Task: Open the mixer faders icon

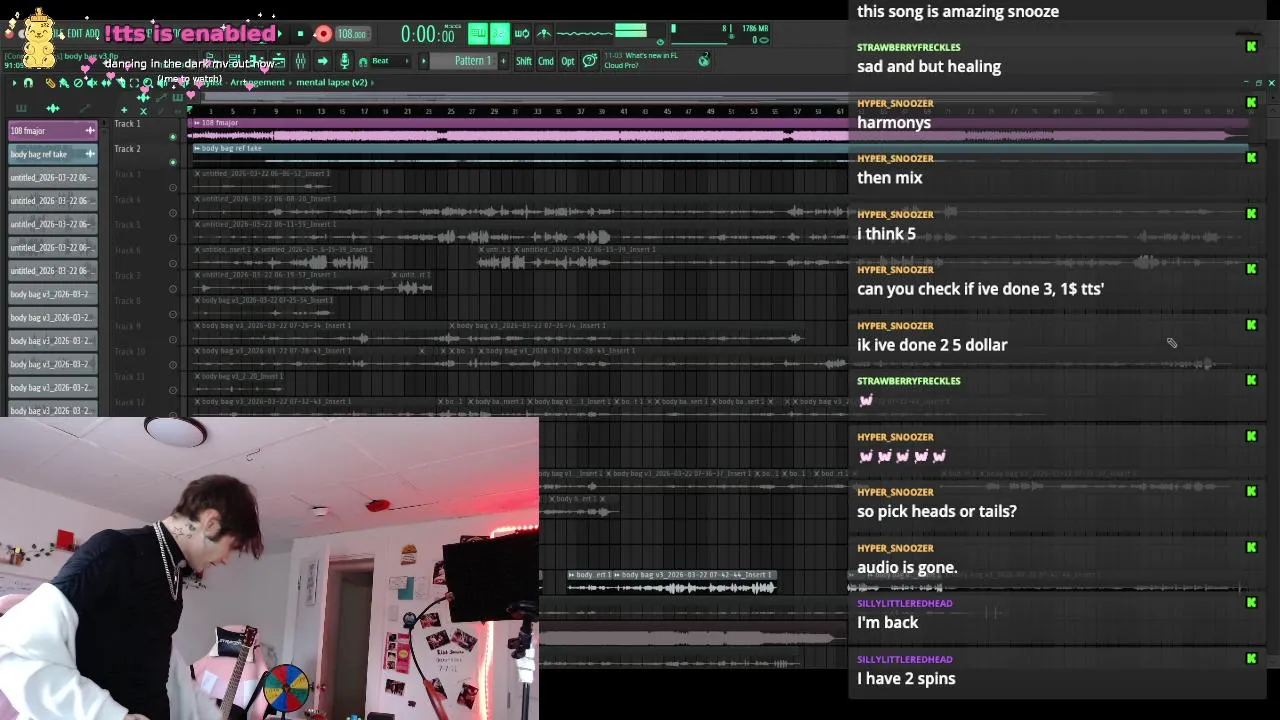Action: pyautogui.click(x=300, y=61)
